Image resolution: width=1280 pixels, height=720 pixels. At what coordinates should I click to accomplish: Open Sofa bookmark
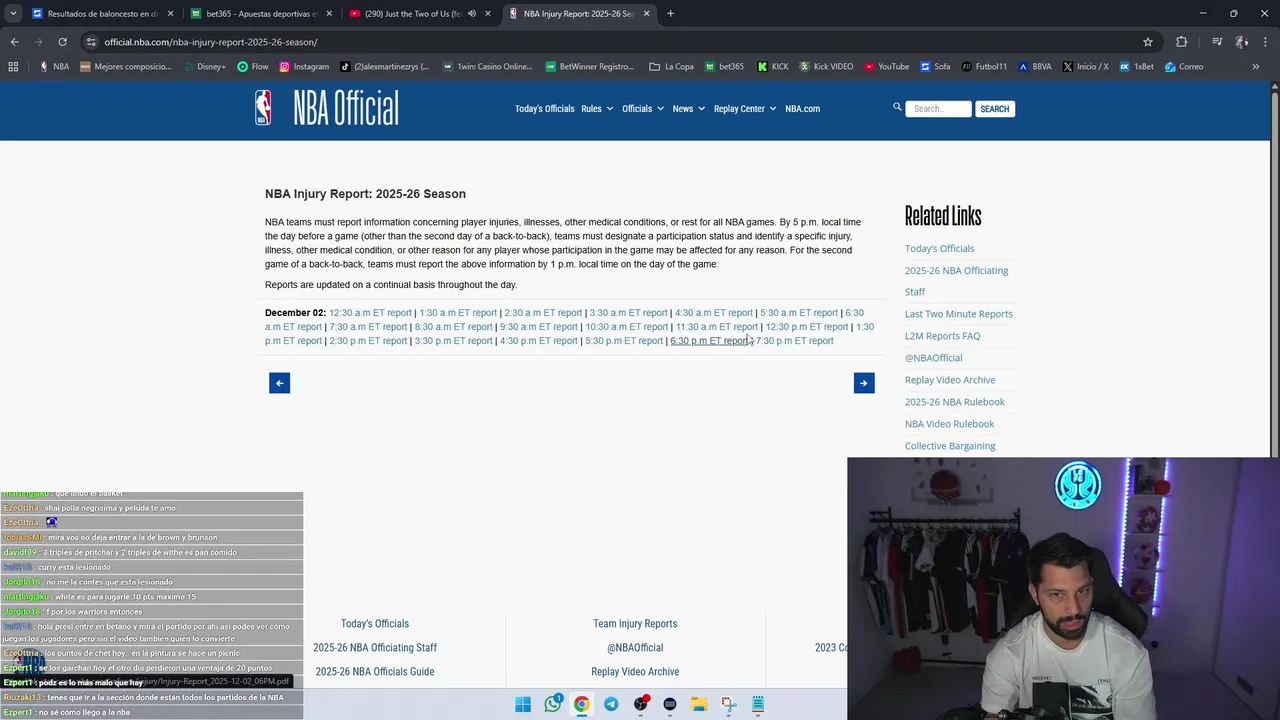tap(935, 67)
